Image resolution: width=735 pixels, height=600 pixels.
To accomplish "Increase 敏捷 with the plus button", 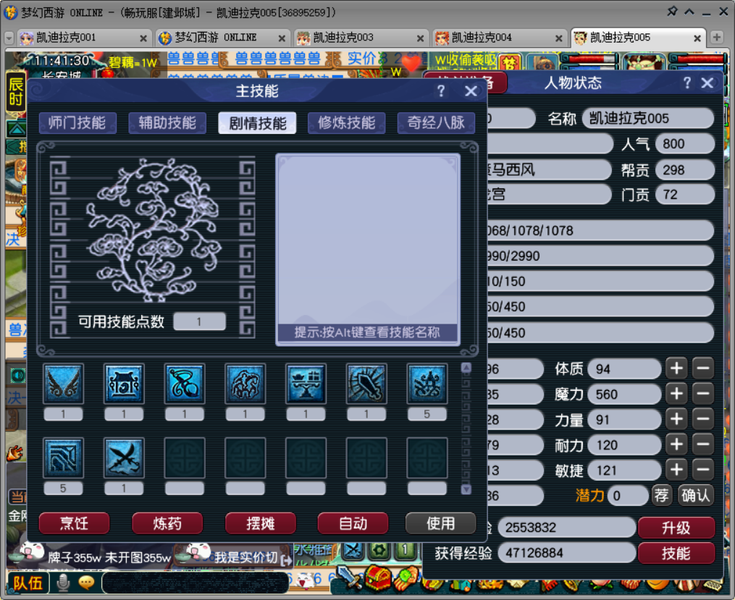I will [x=676, y=470].
